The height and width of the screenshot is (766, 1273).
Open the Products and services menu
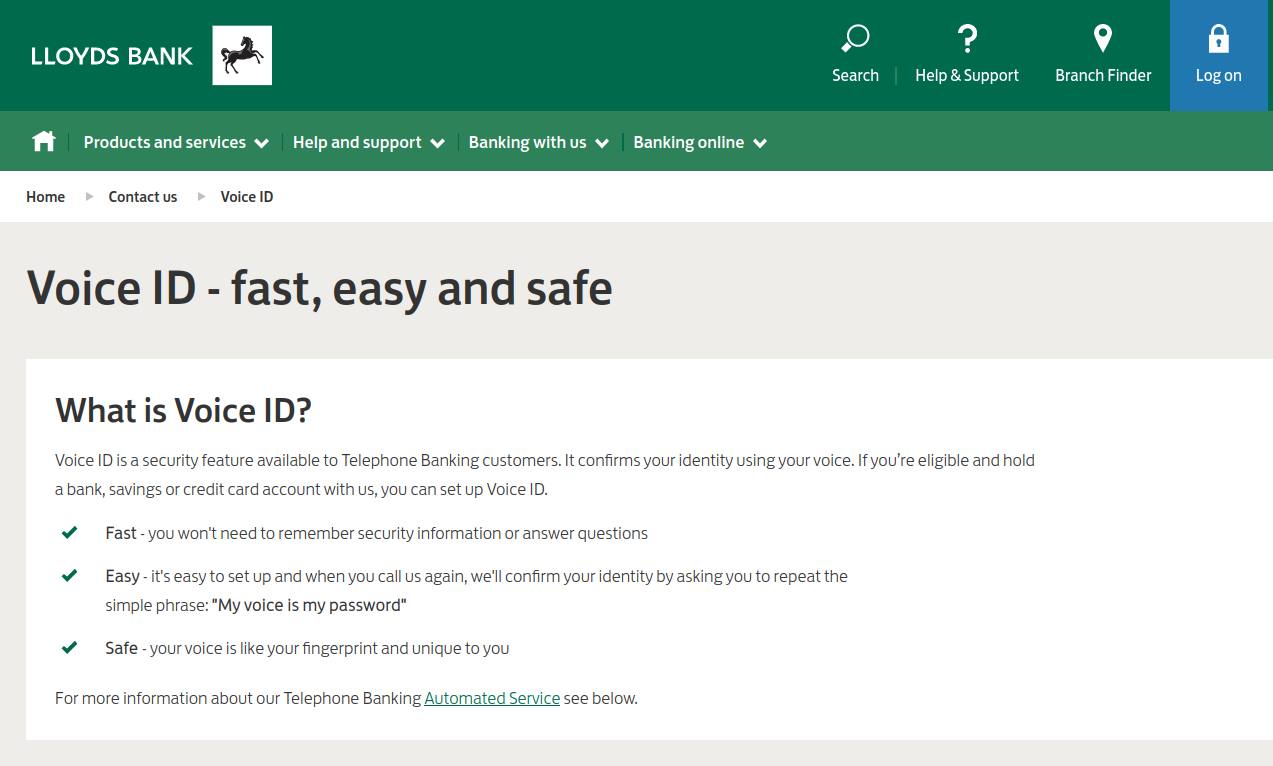[165, 142]
